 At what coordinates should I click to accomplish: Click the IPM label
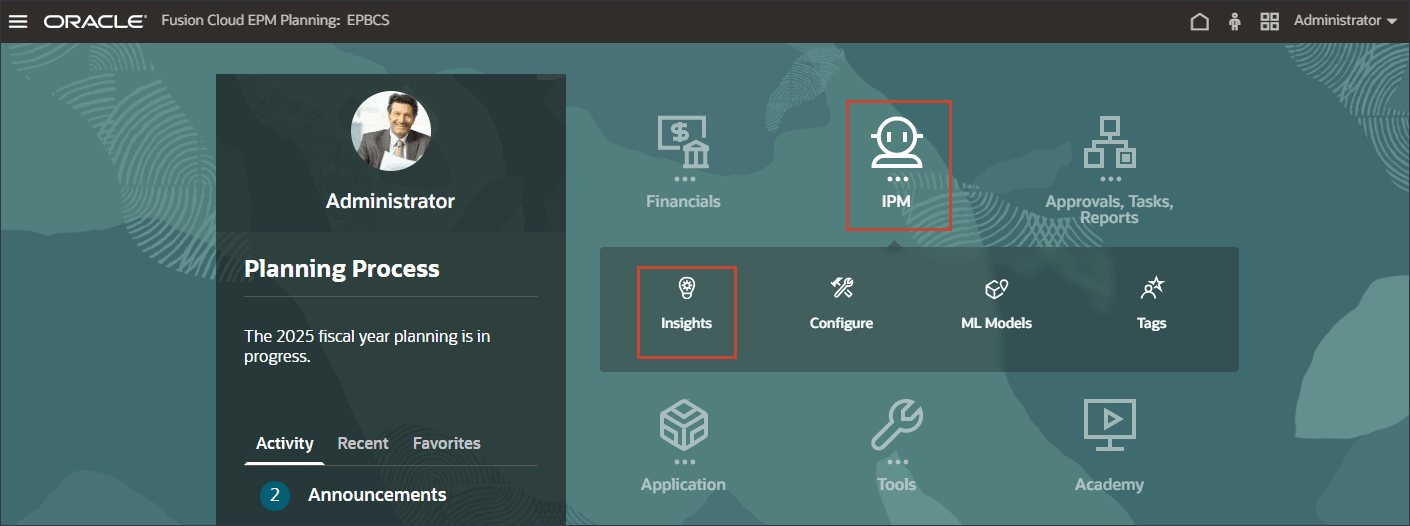point(897,201)
